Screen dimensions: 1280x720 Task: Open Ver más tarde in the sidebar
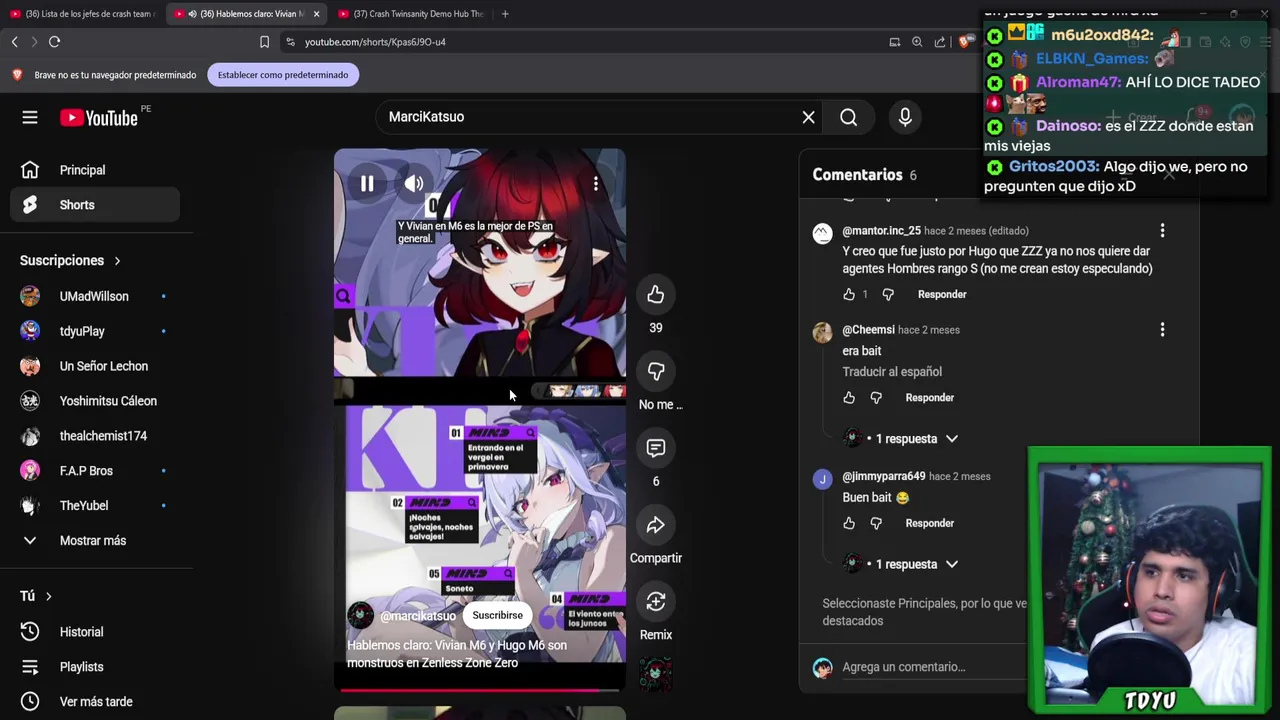tap(96, 702)
